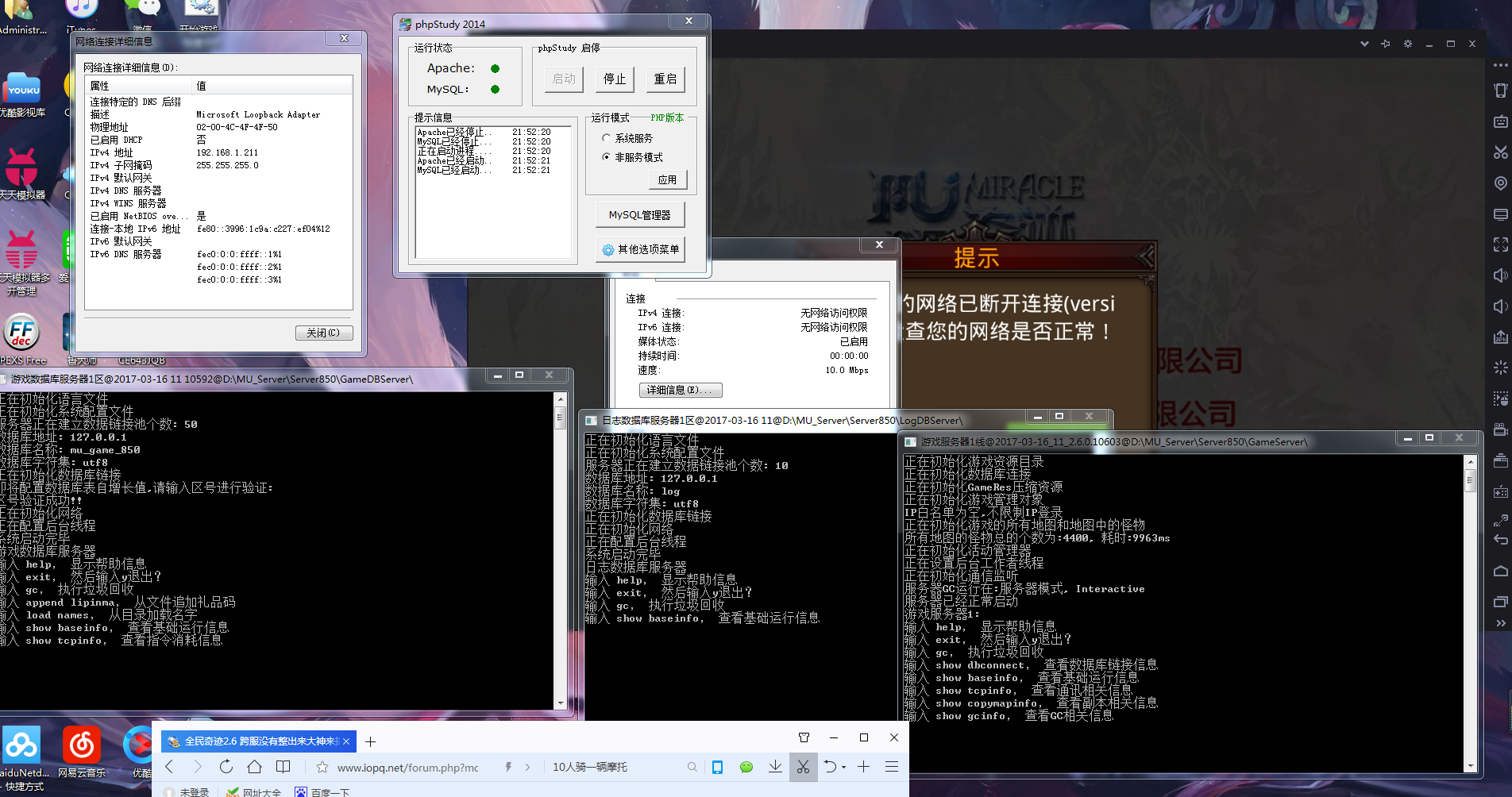Click the 重启 button in phpStudy
1512x797 pixels.
[x=665, y=79]
